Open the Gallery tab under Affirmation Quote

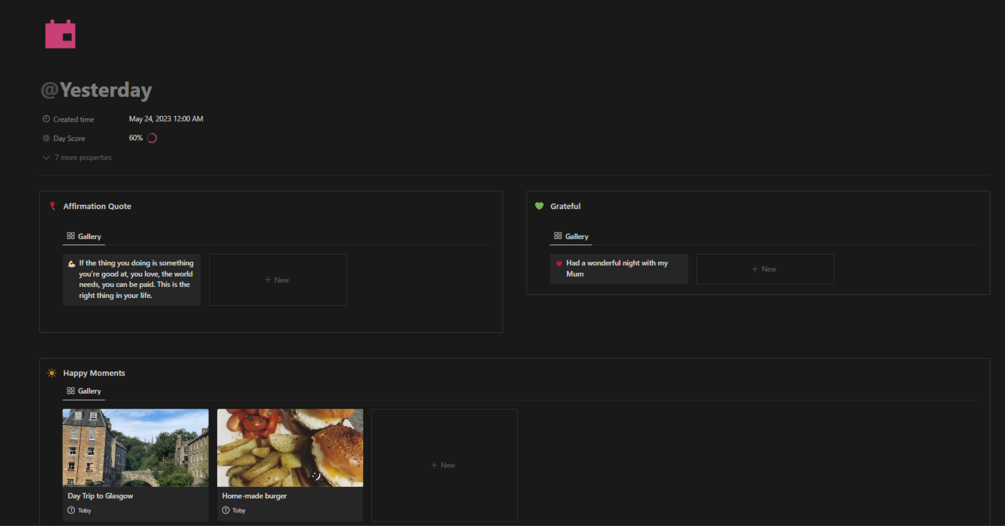coord(84,236)
